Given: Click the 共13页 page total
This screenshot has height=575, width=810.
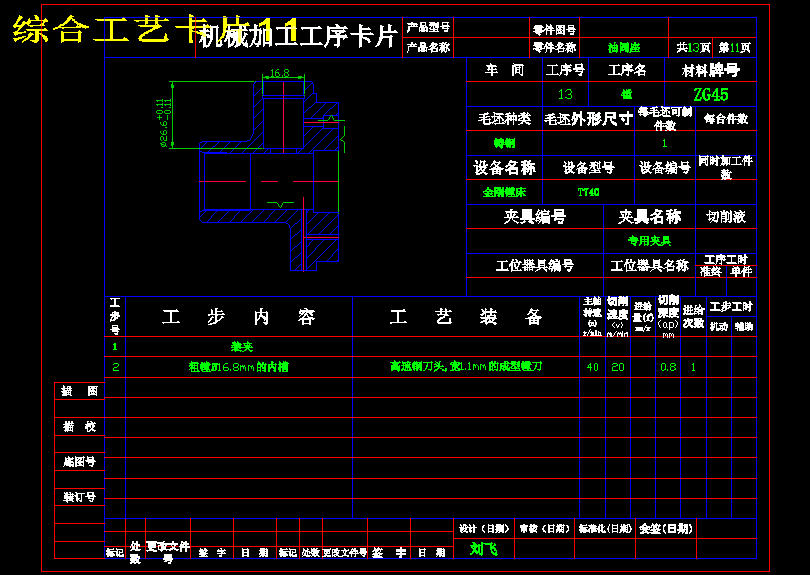Looking at the screenshot, I should [693, 48].
